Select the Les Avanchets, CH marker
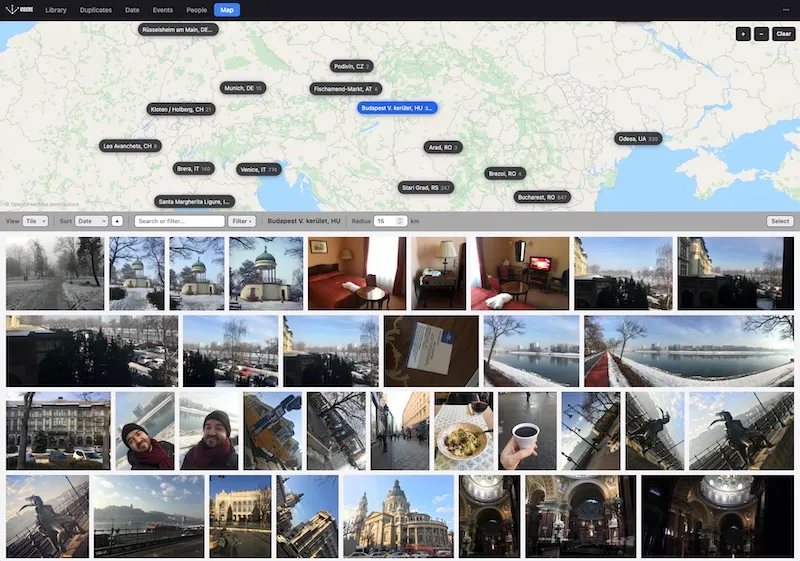 [130, 146]
